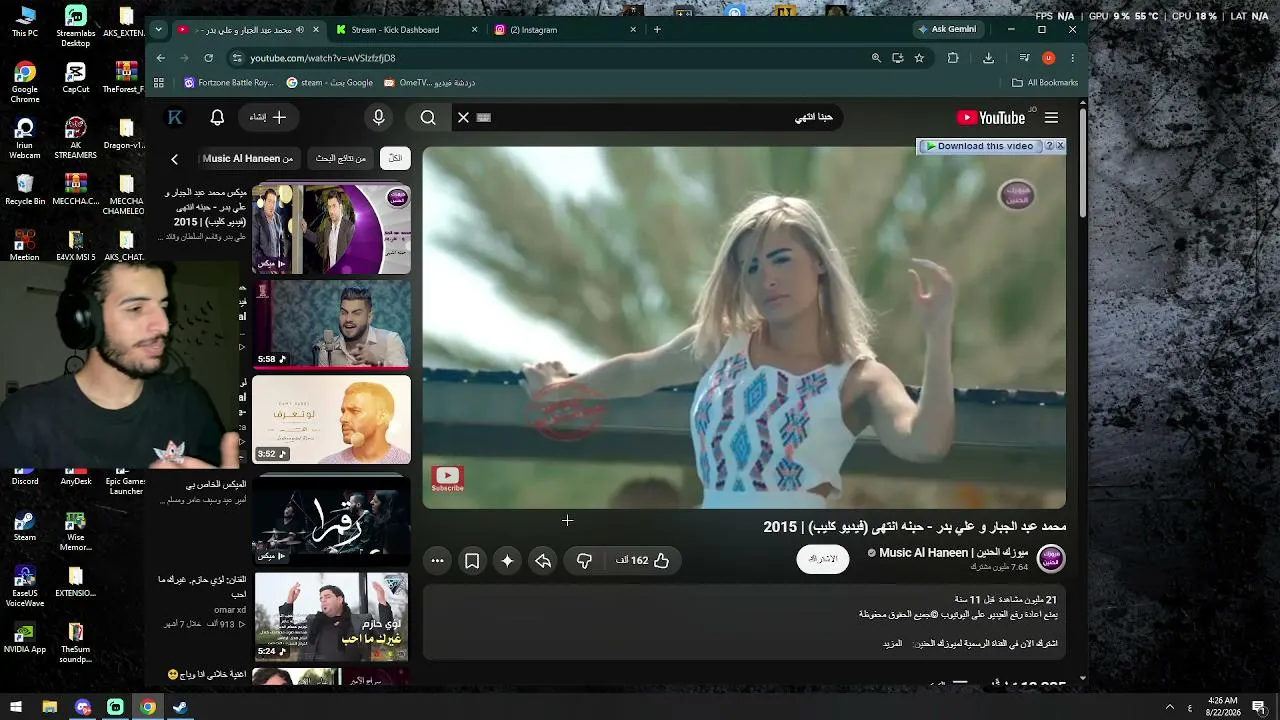Show more filter chips with the chevron arrow

tap(174, 159)
